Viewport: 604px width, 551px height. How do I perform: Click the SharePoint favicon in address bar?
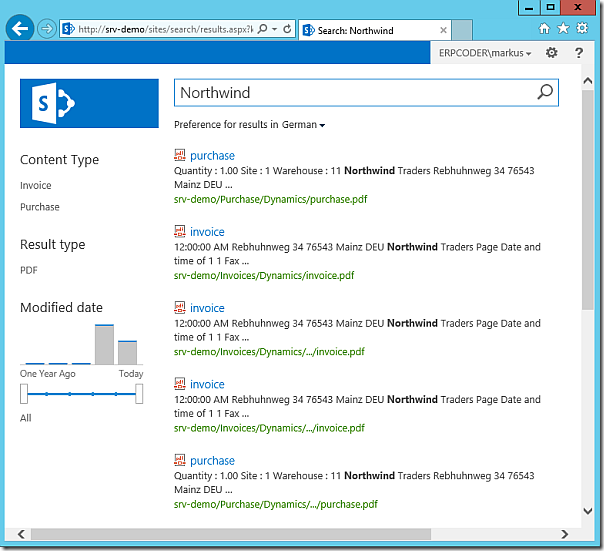(x=68, y=29)
